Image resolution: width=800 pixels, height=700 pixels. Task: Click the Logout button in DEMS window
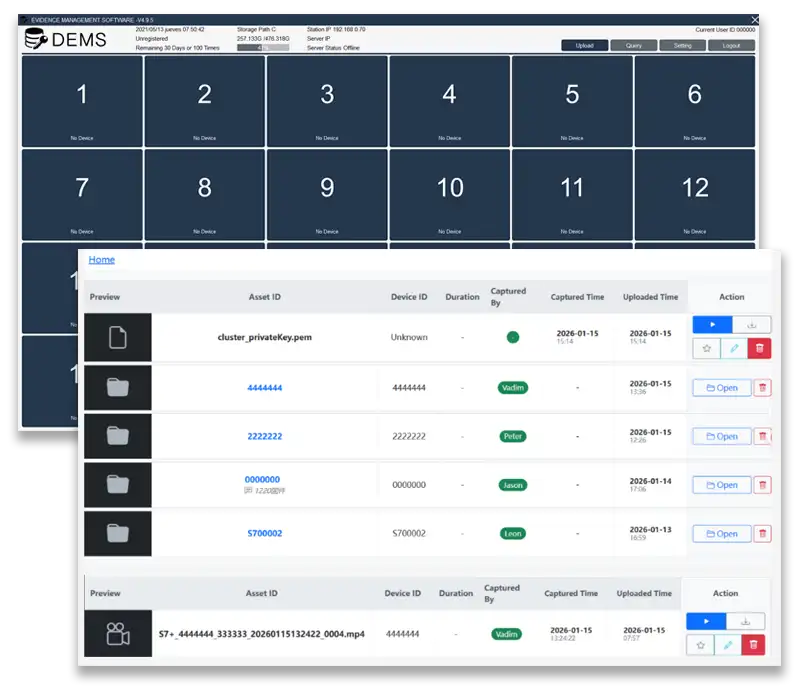tap(731, 45)
